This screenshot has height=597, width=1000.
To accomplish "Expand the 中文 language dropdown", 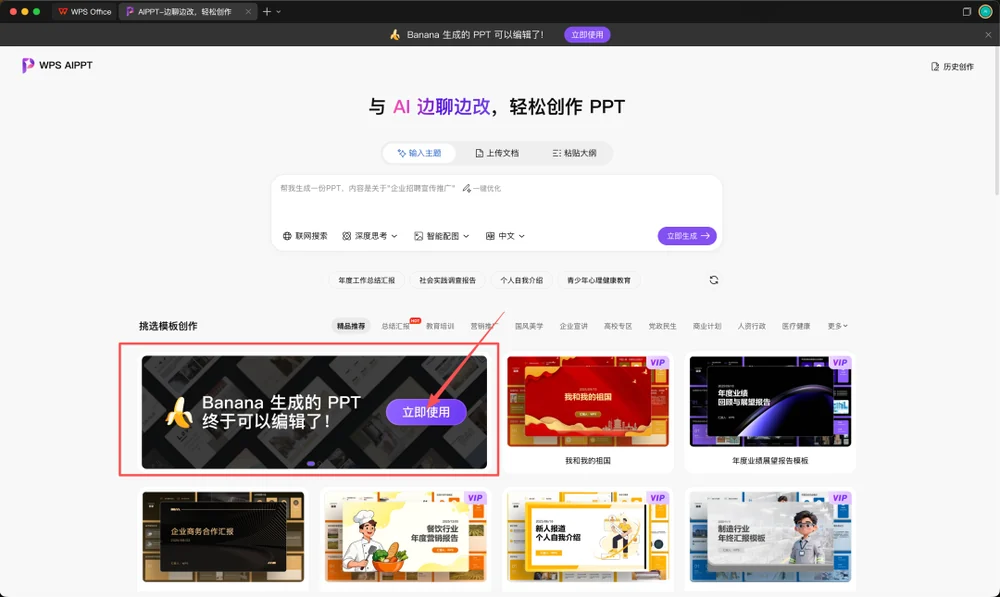I will [x=505, y=236].
